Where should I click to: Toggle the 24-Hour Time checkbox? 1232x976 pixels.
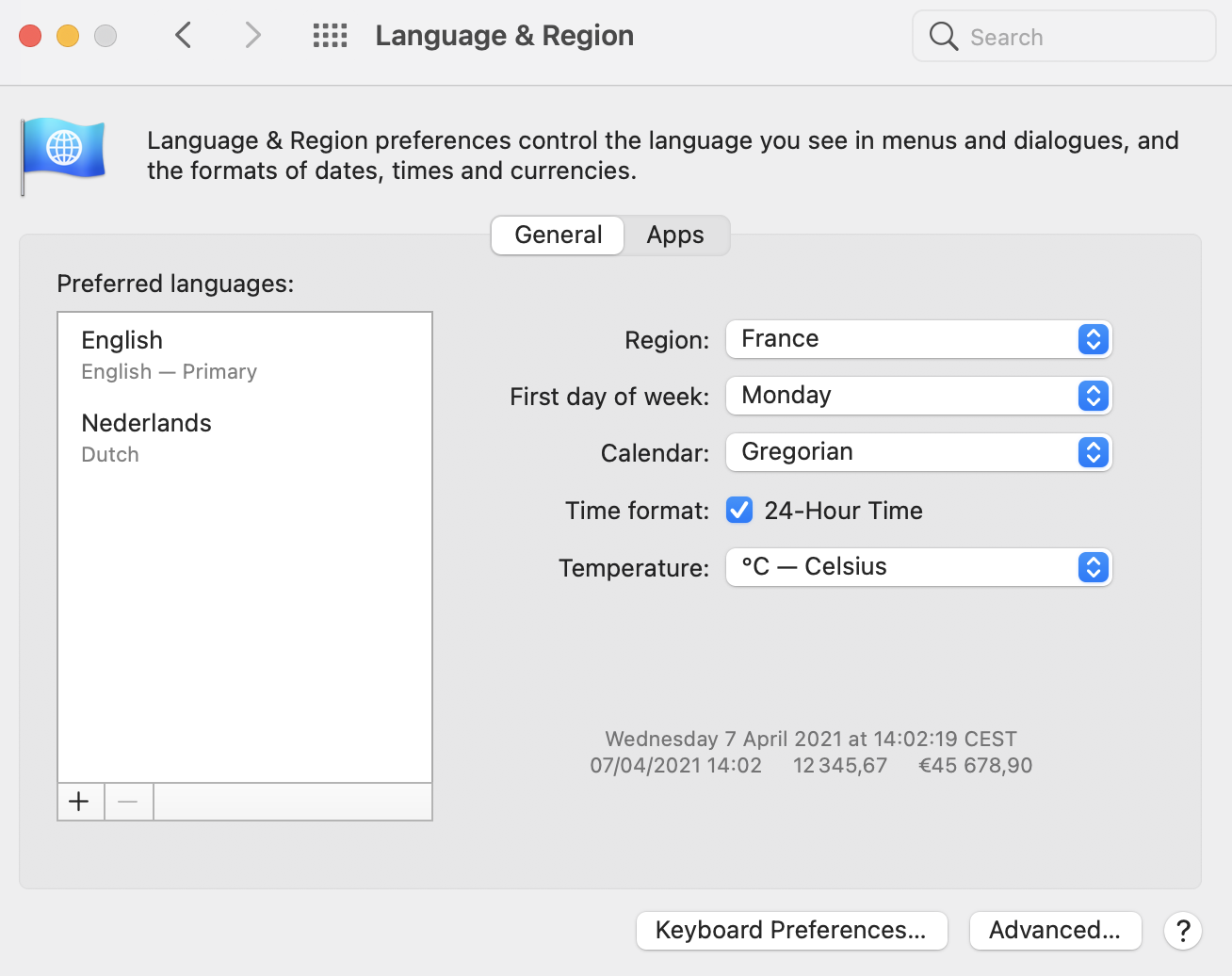pyautogui.click(x=739, y=511)
